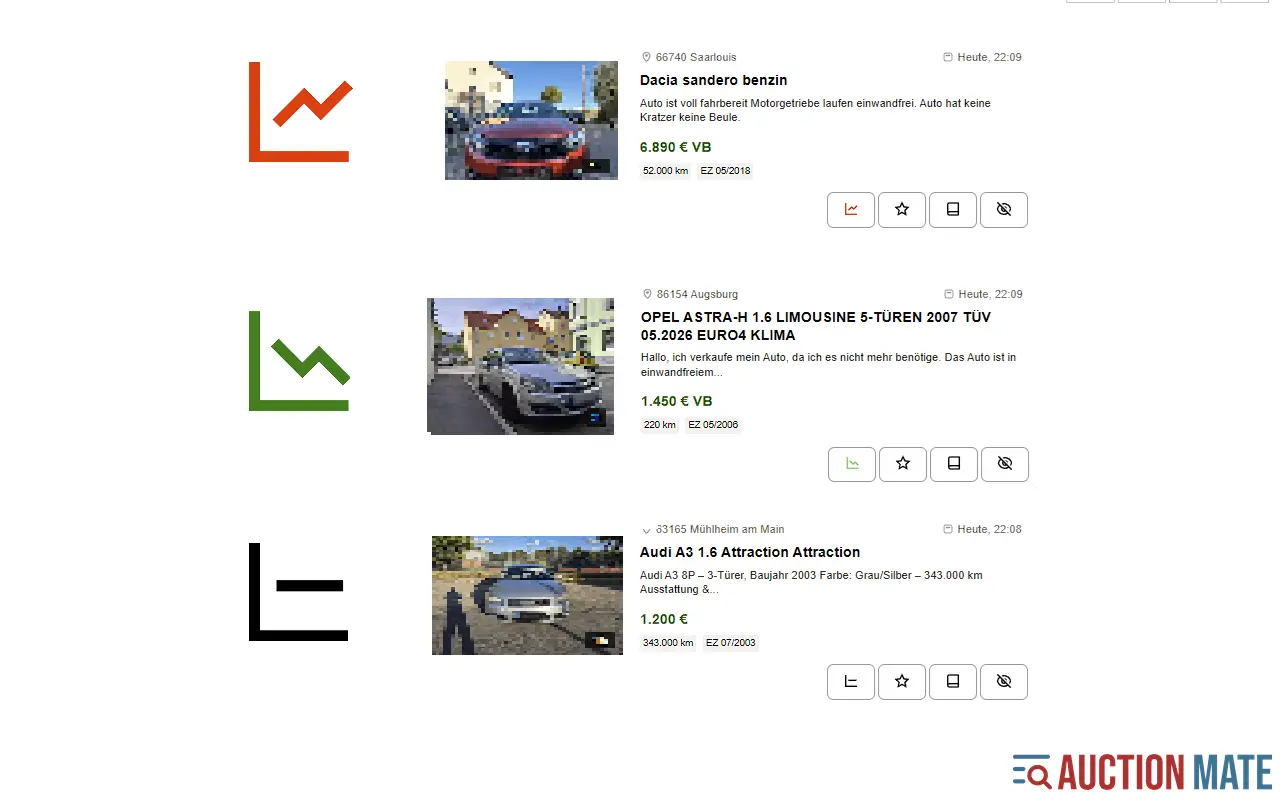This screenshot has height=800, width=1280.
Task: Favorite the Audi A3 listing with star
Action: coord(902,682)
